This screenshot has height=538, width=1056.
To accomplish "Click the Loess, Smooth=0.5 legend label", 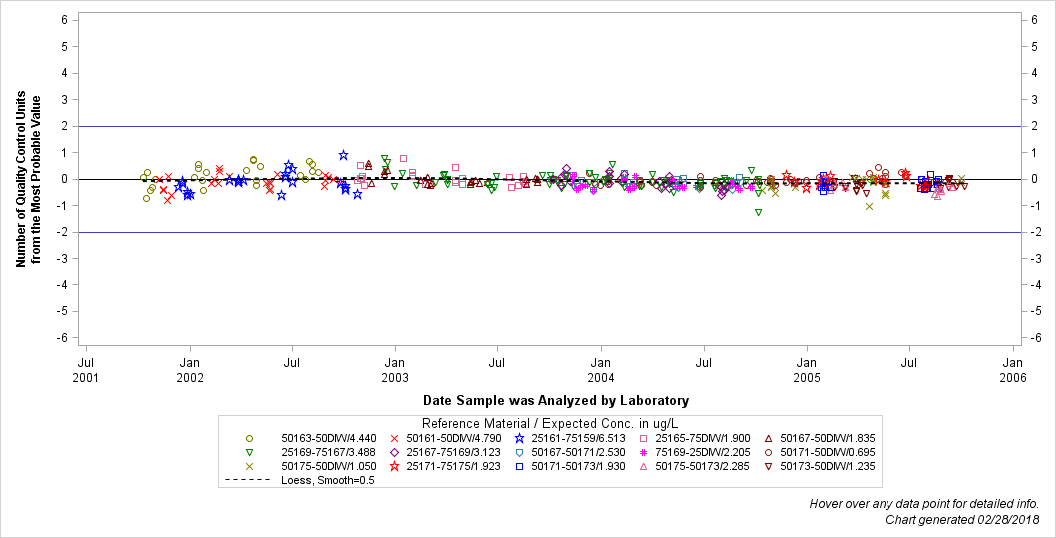I will (x=328, y=480).
